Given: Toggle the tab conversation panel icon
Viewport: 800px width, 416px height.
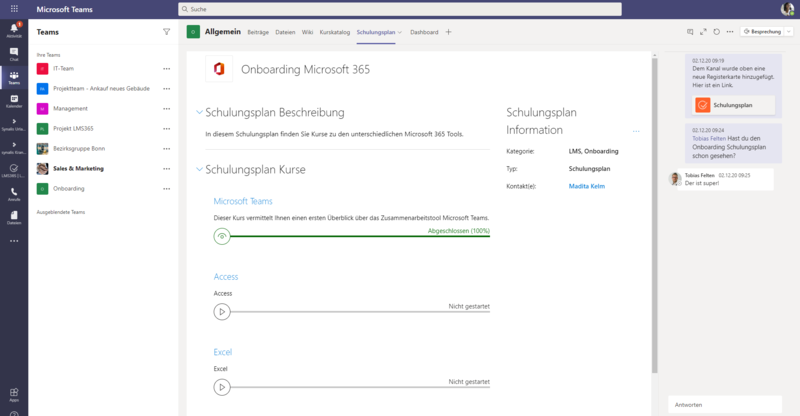Looking at the screenshot, I should coord(690,32).
